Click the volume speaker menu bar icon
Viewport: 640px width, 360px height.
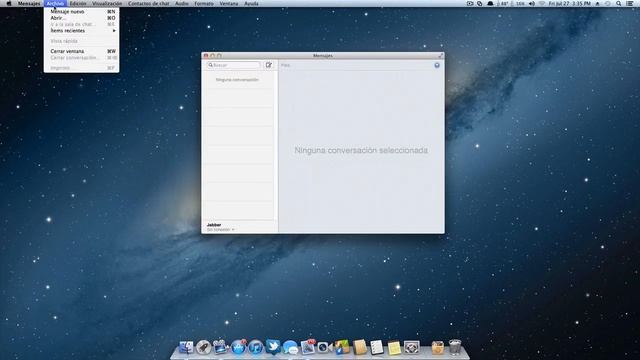pos(532,3)
